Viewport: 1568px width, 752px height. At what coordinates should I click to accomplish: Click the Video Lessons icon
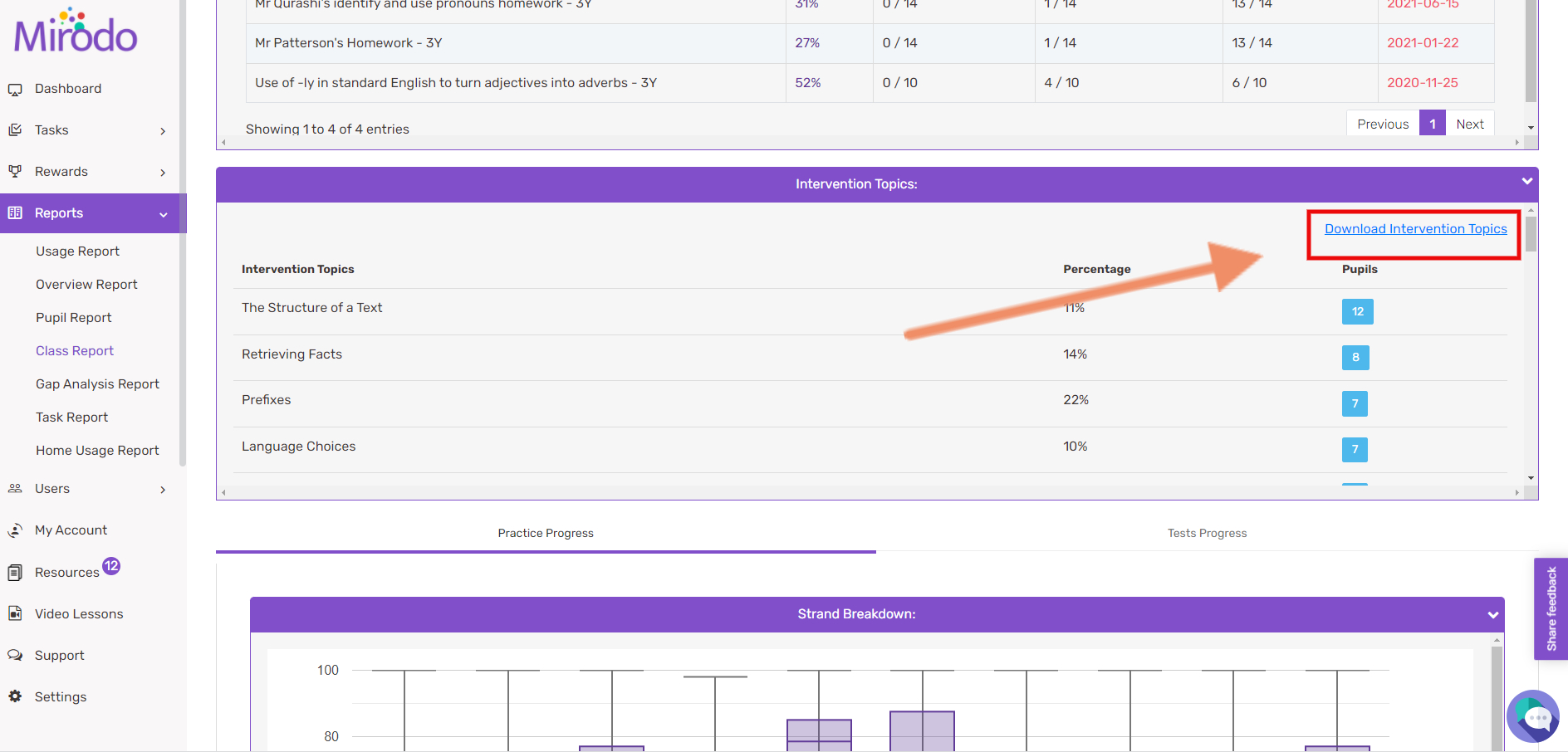[15, 613]
